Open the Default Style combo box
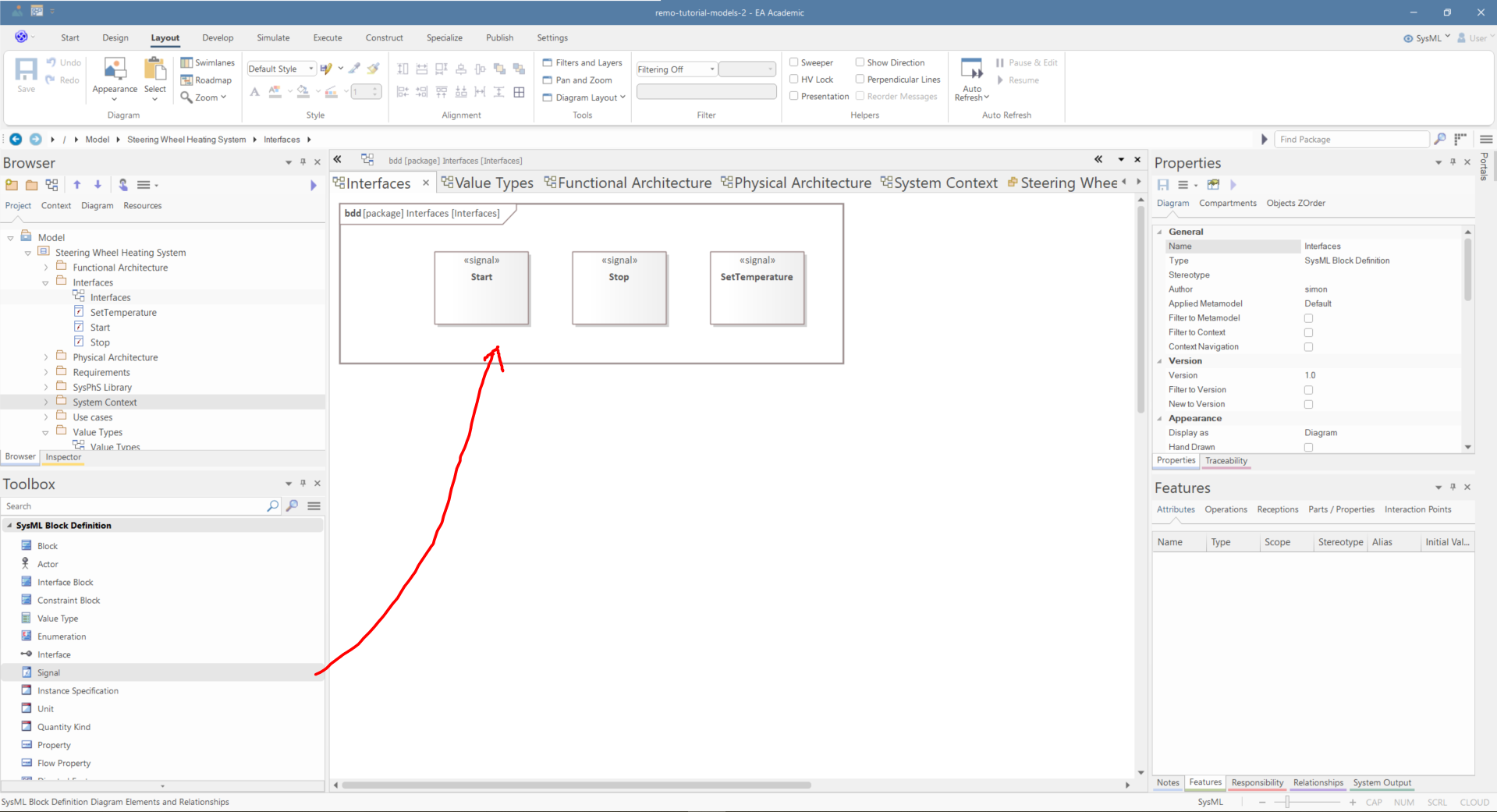Image resolution: width=1497 pixels, height=812 pixels. point(281,69)
